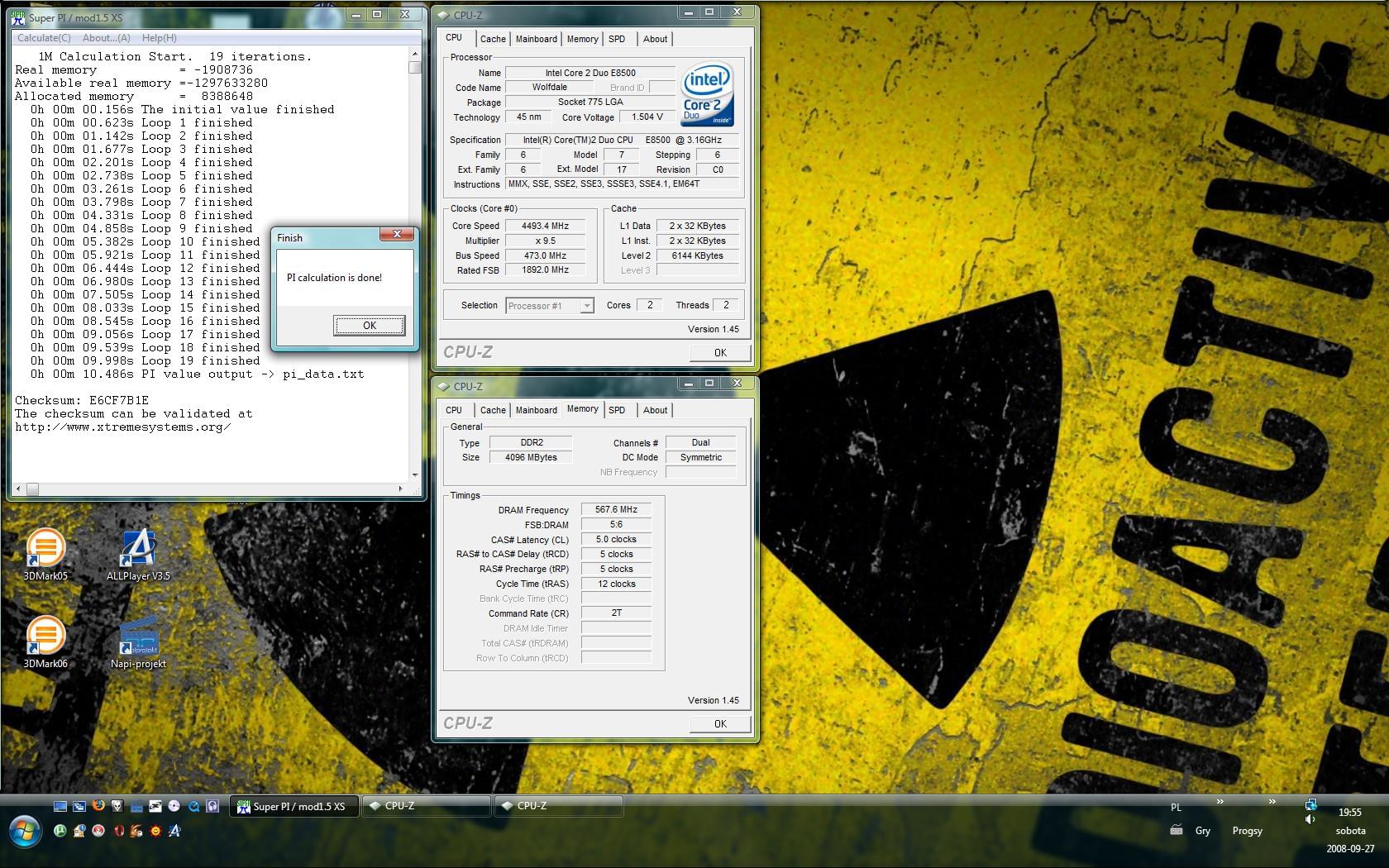Open the Progsy taskbar toolbar

click(1247, 831)
